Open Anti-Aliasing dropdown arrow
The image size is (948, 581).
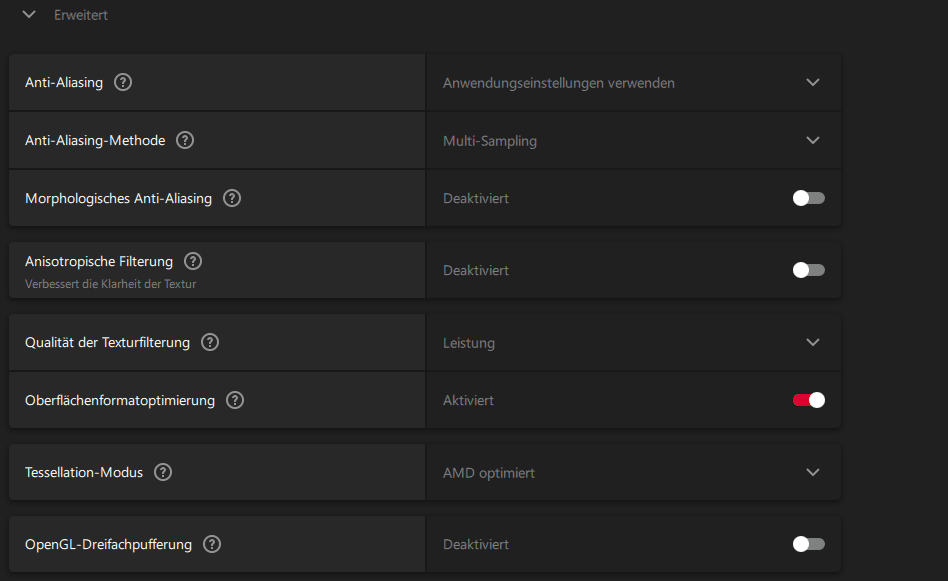coord(812,82)
